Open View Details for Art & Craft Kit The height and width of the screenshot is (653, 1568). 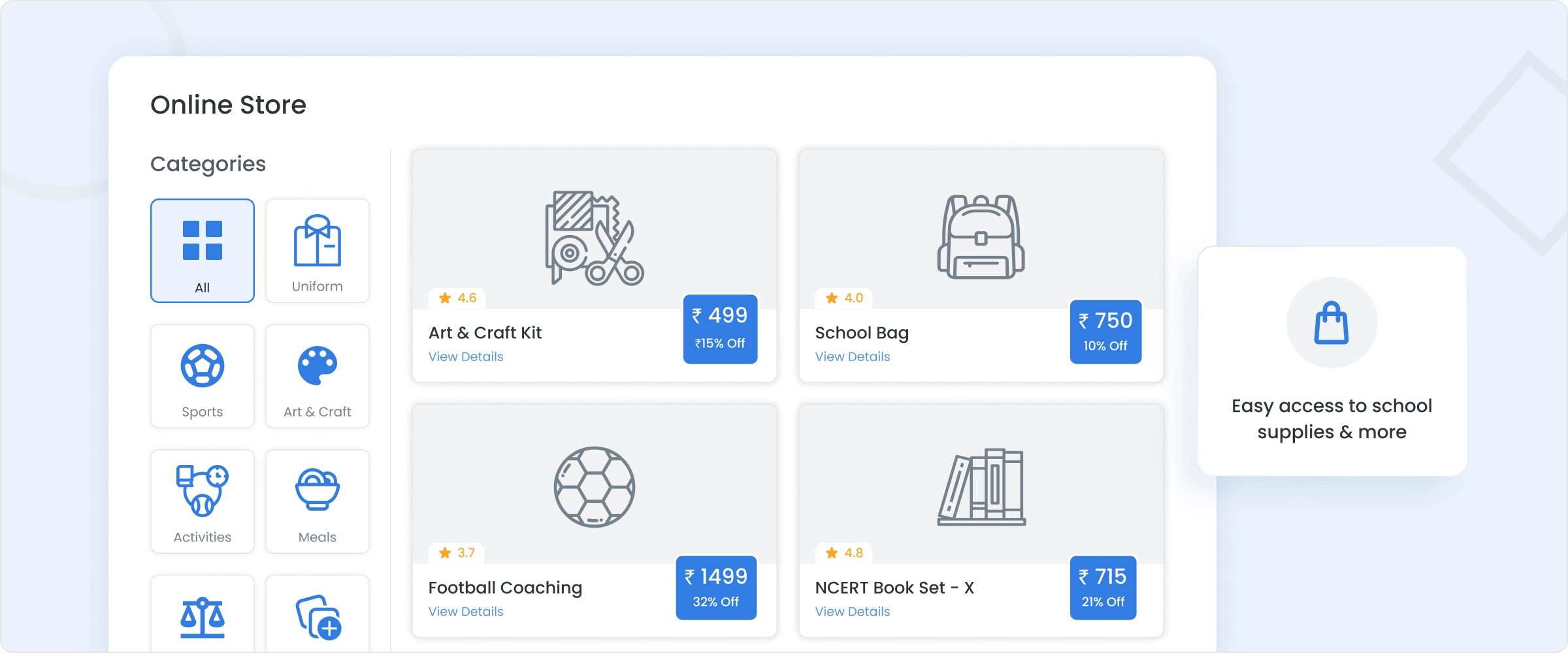tap(465, 357)
